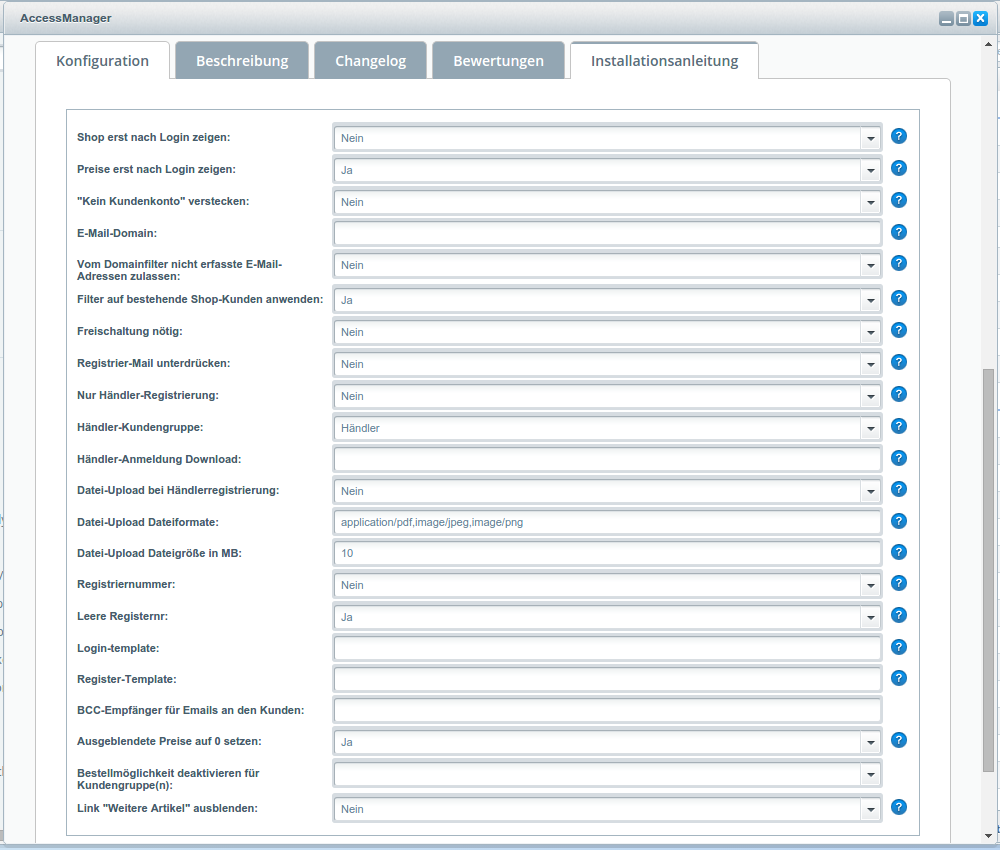1000x850 pixels.
Task: Click the BCC-Empfänger input field
Action: [x=606, y=711]
